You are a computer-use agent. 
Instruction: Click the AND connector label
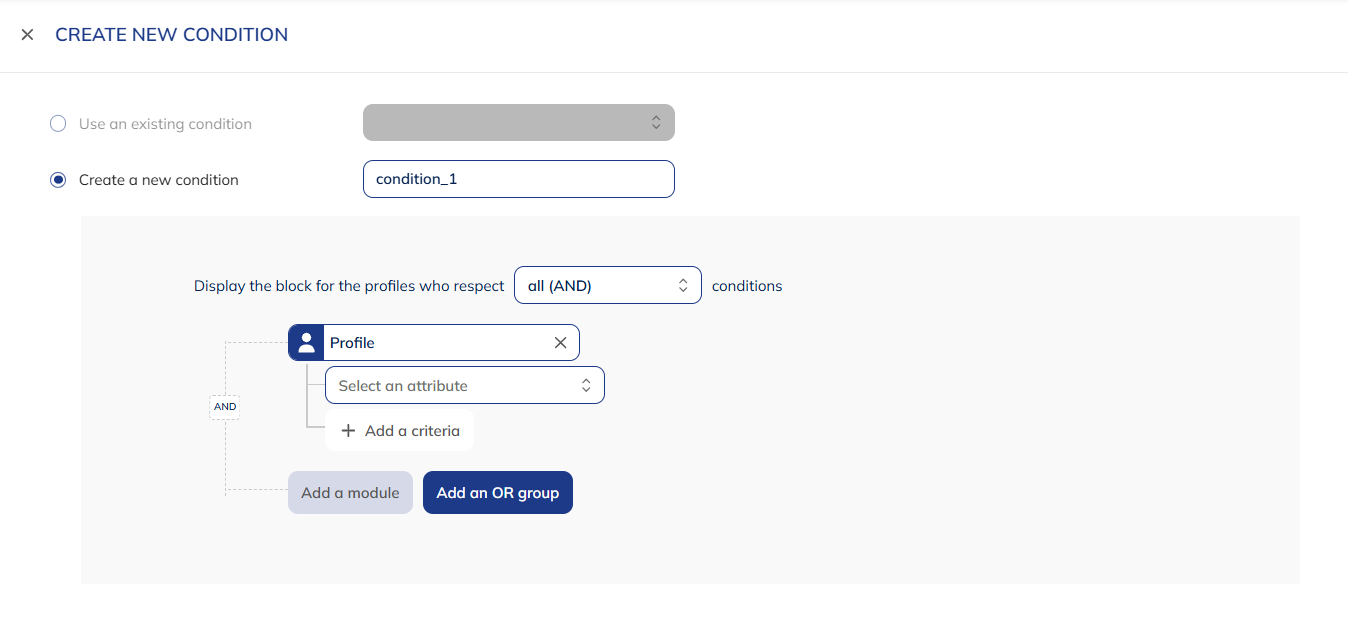coord(225,406)
